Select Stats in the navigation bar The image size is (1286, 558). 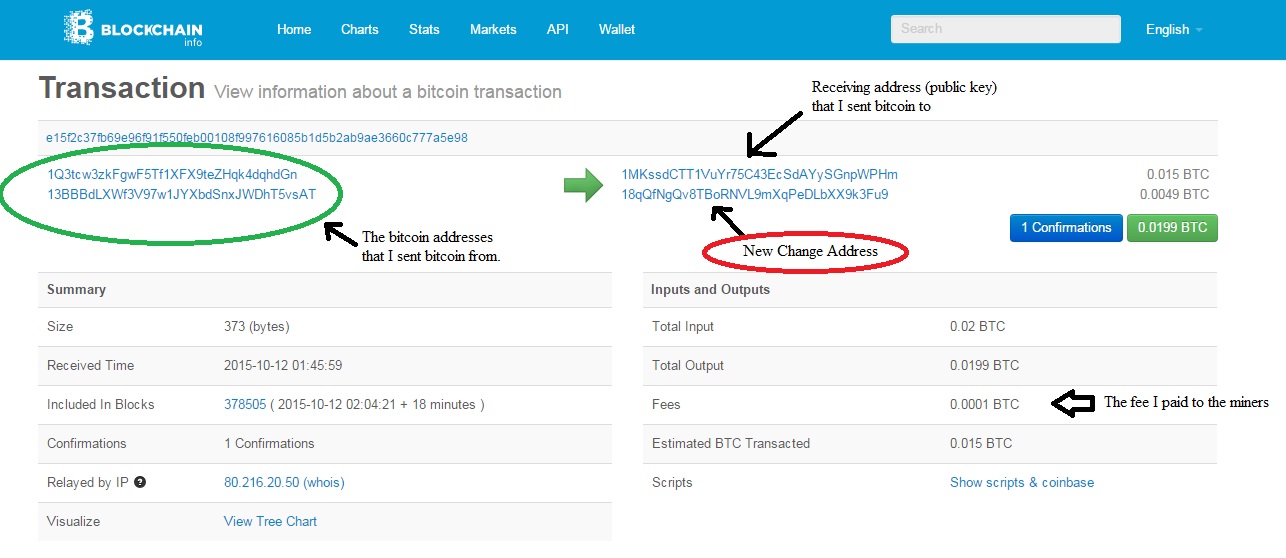tap(424, 29)
